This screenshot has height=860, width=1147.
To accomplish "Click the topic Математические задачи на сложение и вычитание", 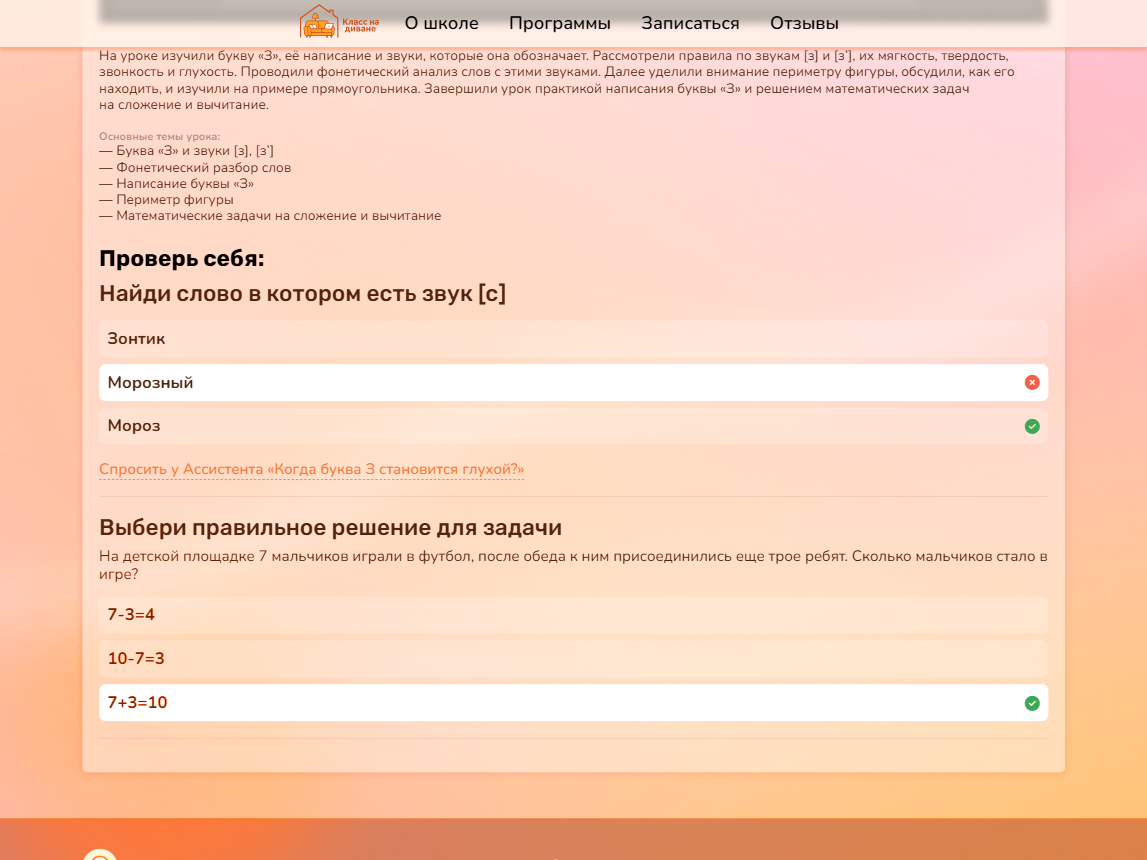I will [x=271, y=216].
